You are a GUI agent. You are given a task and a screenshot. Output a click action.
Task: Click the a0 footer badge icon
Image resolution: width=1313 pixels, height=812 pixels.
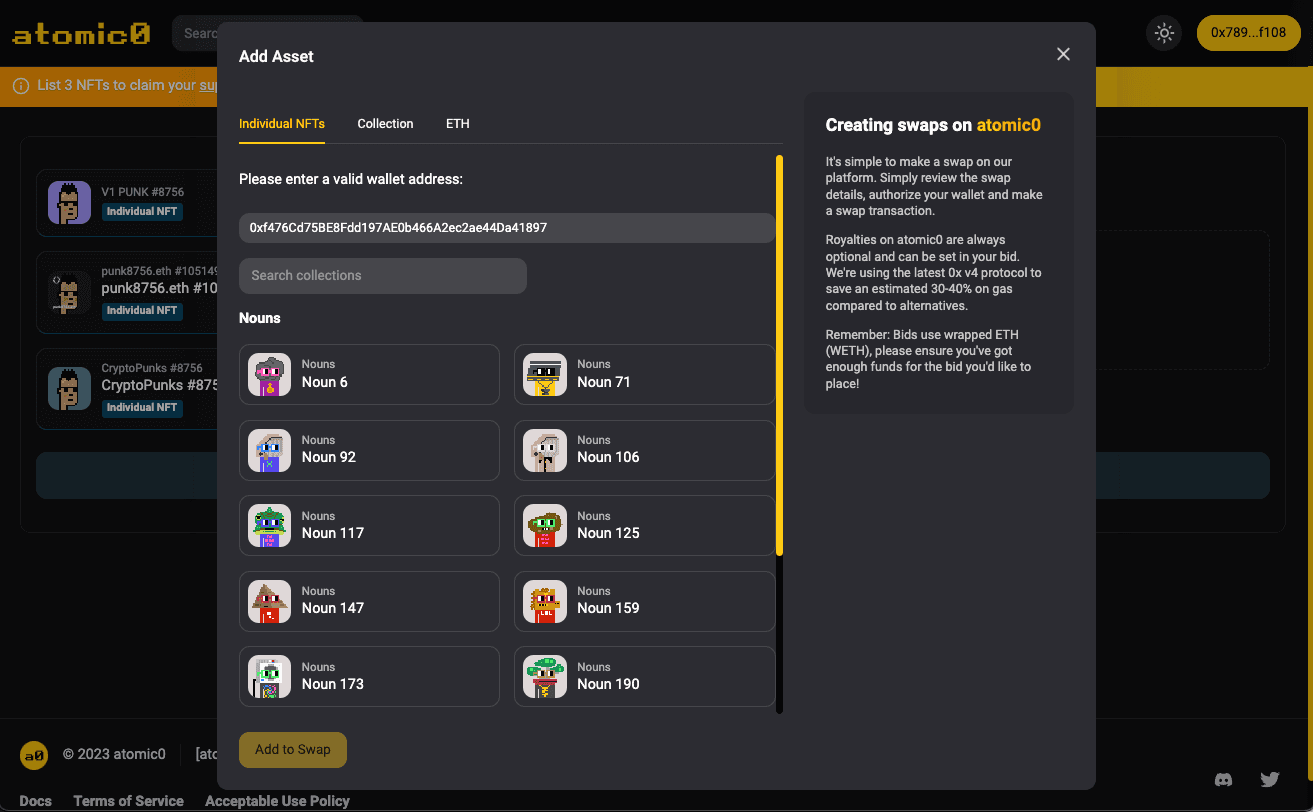point(34,755)
